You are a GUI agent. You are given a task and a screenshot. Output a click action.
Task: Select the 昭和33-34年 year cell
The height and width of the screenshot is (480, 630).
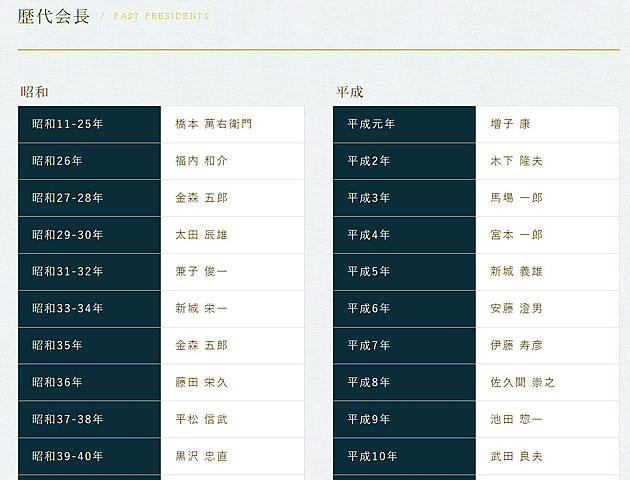click(x=68, y=309)
